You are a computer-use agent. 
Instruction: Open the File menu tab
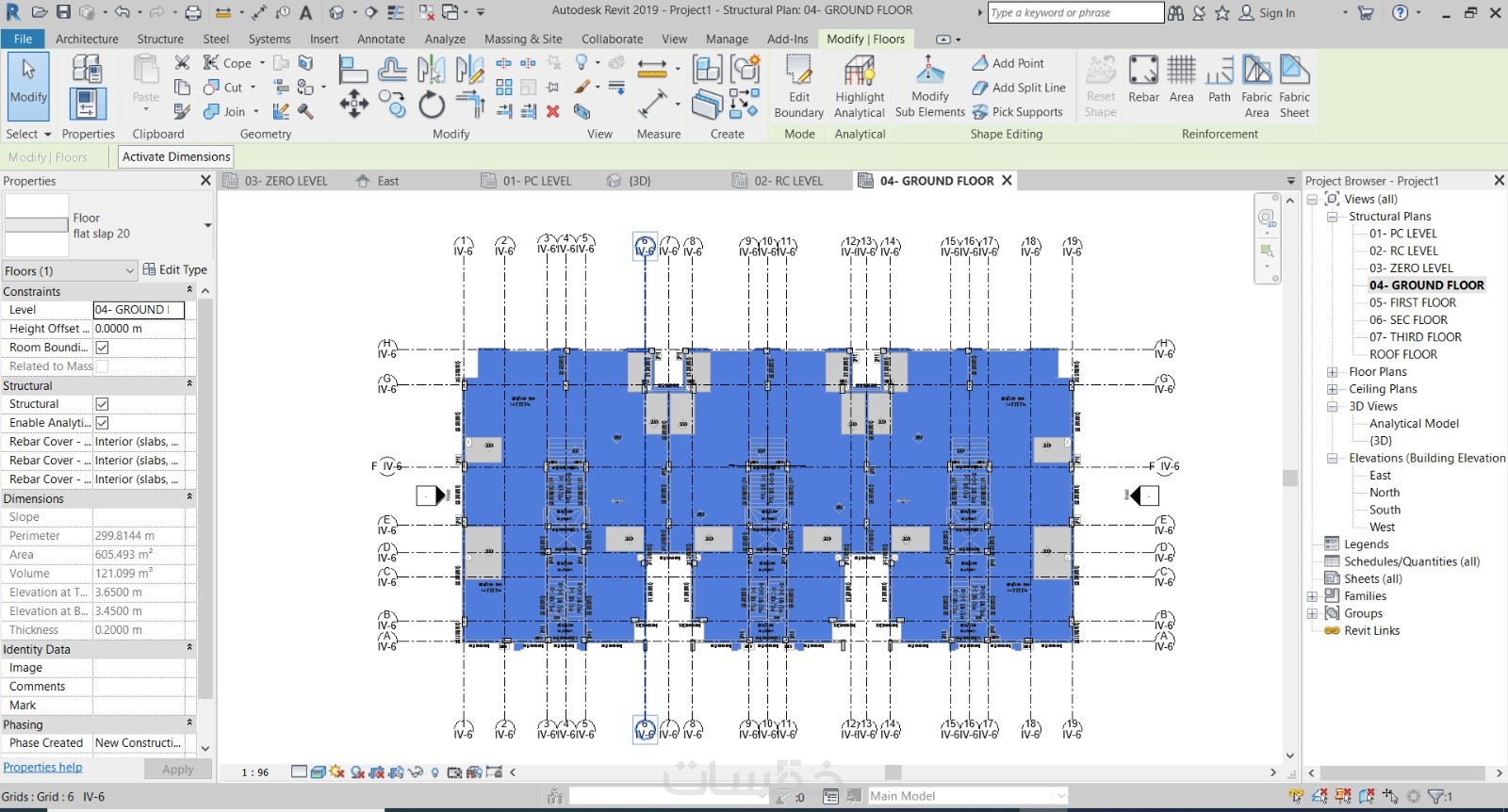(23, 39)
